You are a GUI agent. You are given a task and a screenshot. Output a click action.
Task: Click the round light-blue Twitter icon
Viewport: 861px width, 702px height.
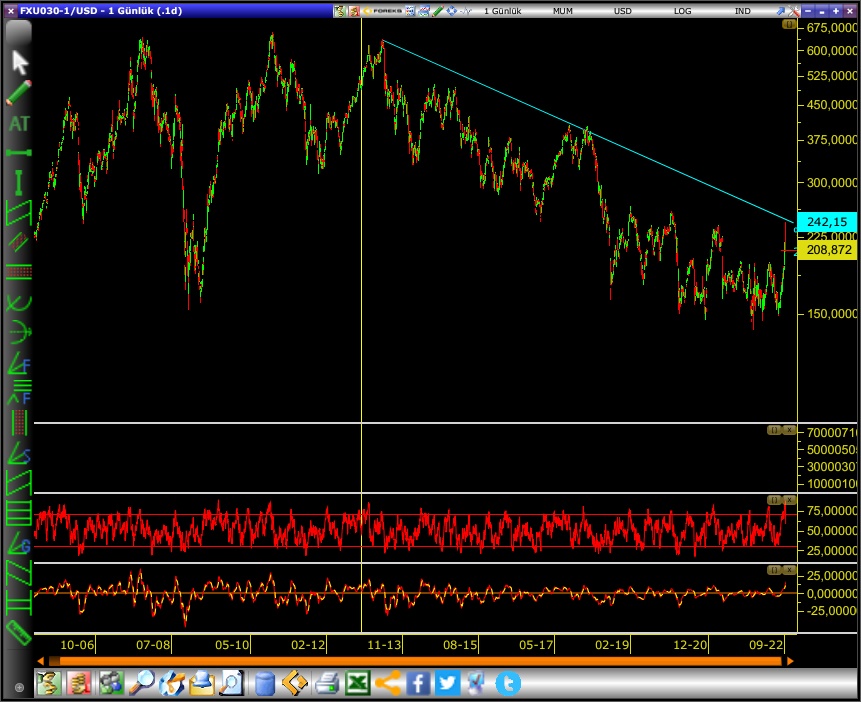coord(508,683)
